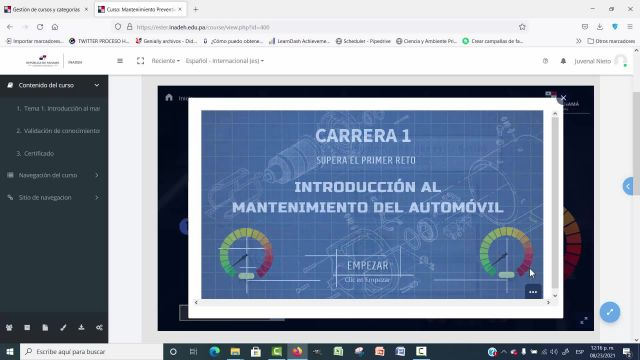Click the popup vertical scrollbar
Screen dimensions: 640x360
pyautogui.click(x=555, y=202)
